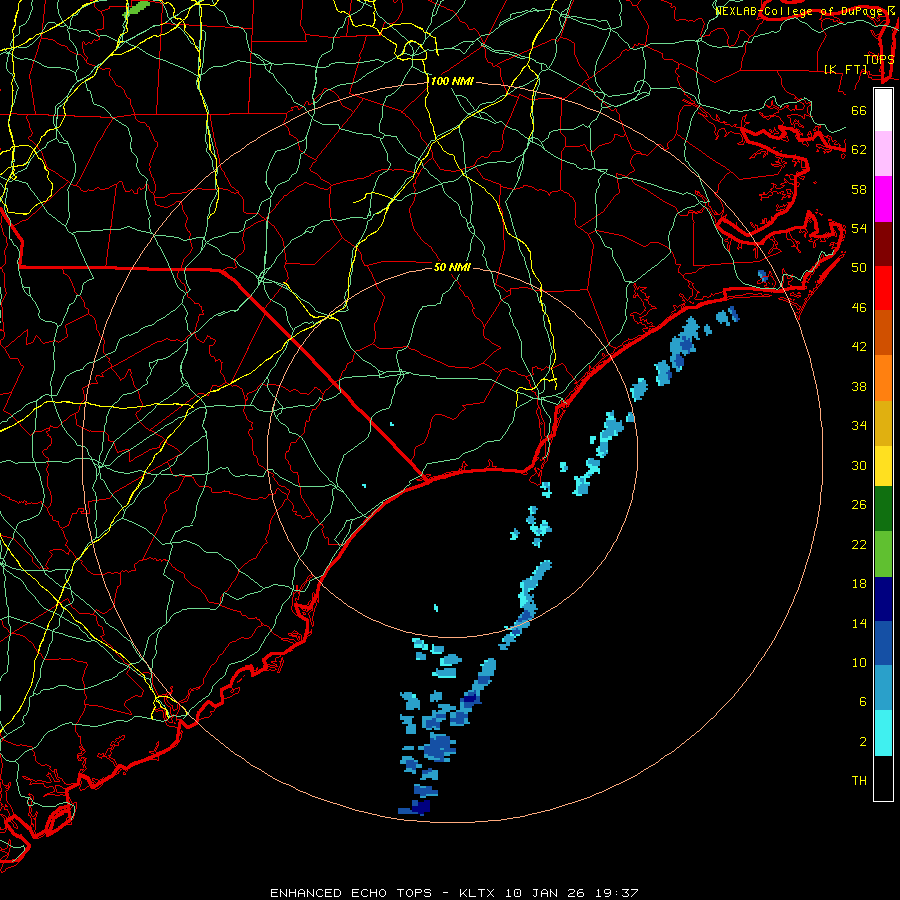
Task: Click the legend value 42
Action: coord(859,347)
